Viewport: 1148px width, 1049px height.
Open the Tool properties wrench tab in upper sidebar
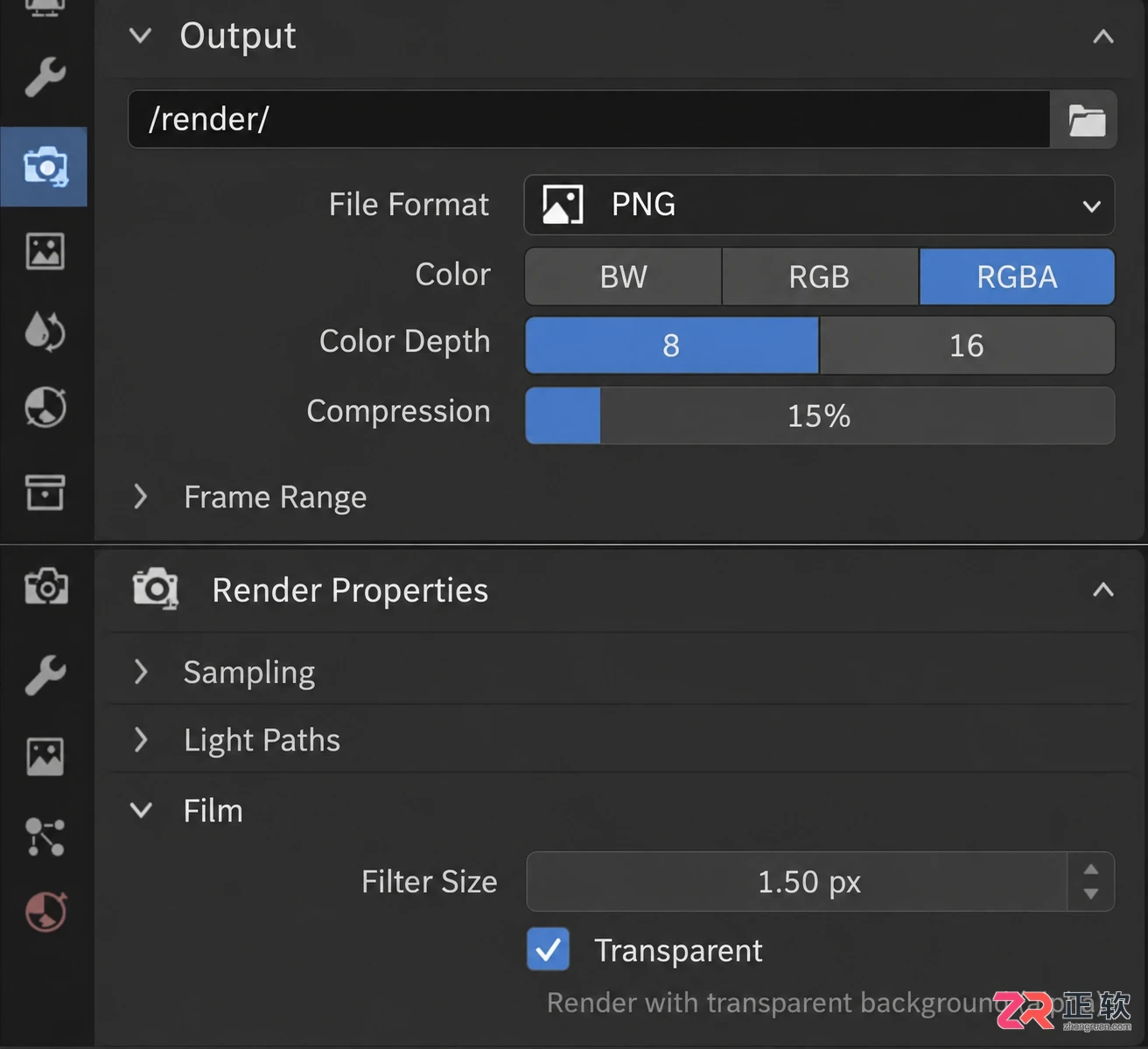[x=45, y=77]
